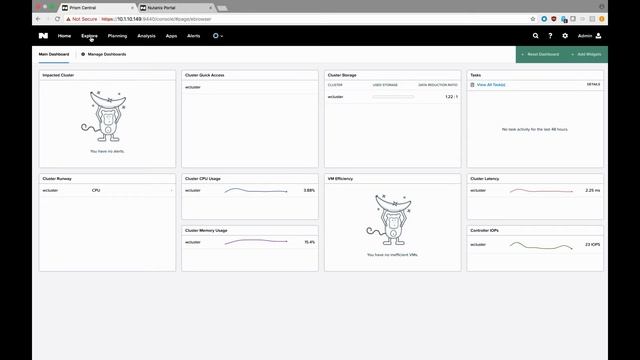640x360 pixels.
Task: Click the Cluster Latency sparkline chart
Action: [x=541, y=191]
